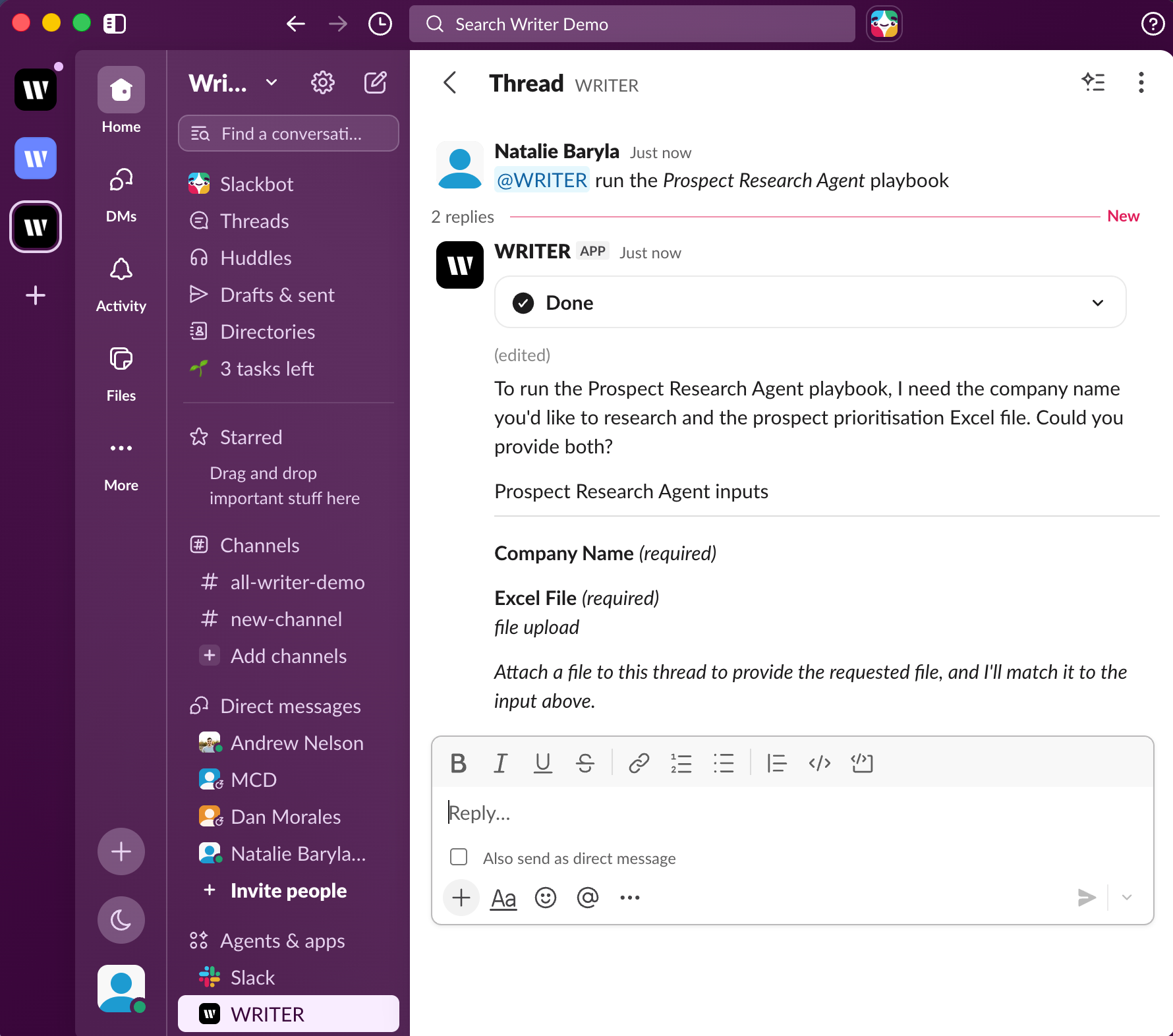Toggle the sidebar panel icon
The image size is (1173, 1036).
115,24
